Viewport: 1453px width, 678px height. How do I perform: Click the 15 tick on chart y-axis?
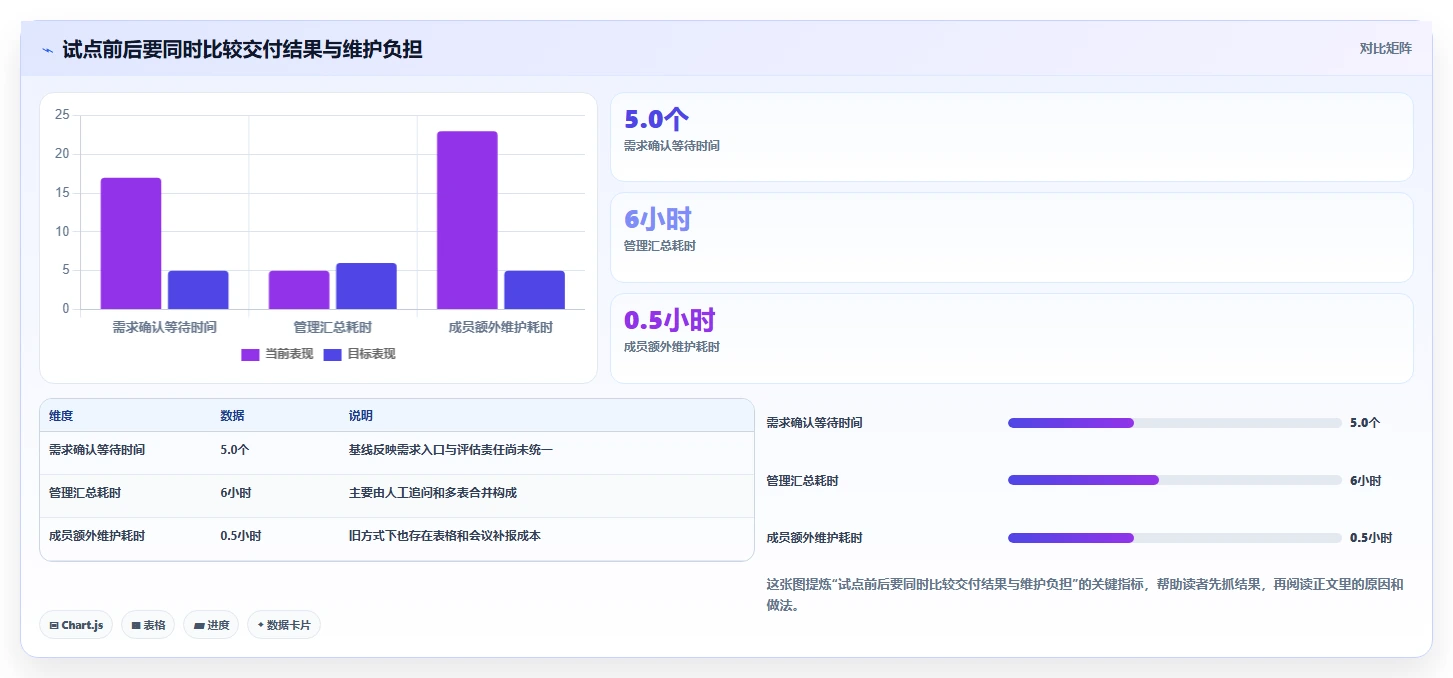(62, 193)
